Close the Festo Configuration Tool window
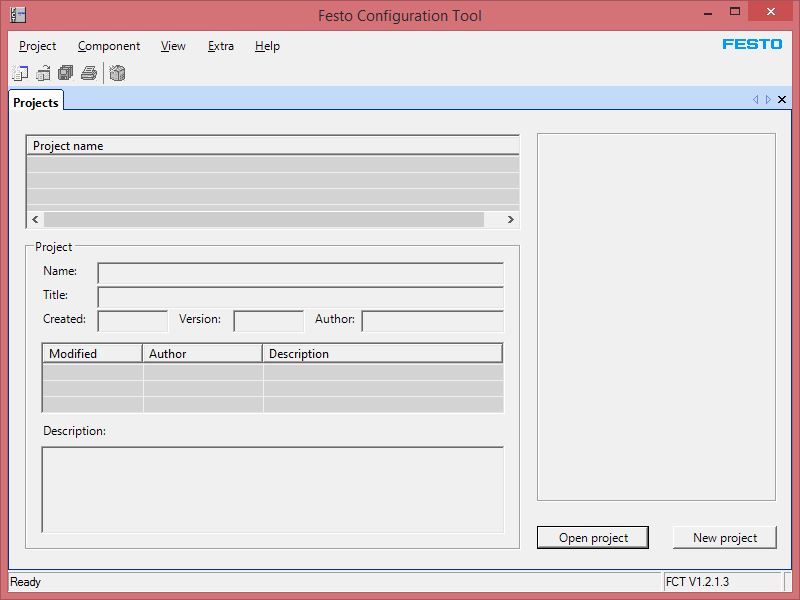Image resolution: width=800 pixels, height=600 pixels. click(x=770, y=12)
